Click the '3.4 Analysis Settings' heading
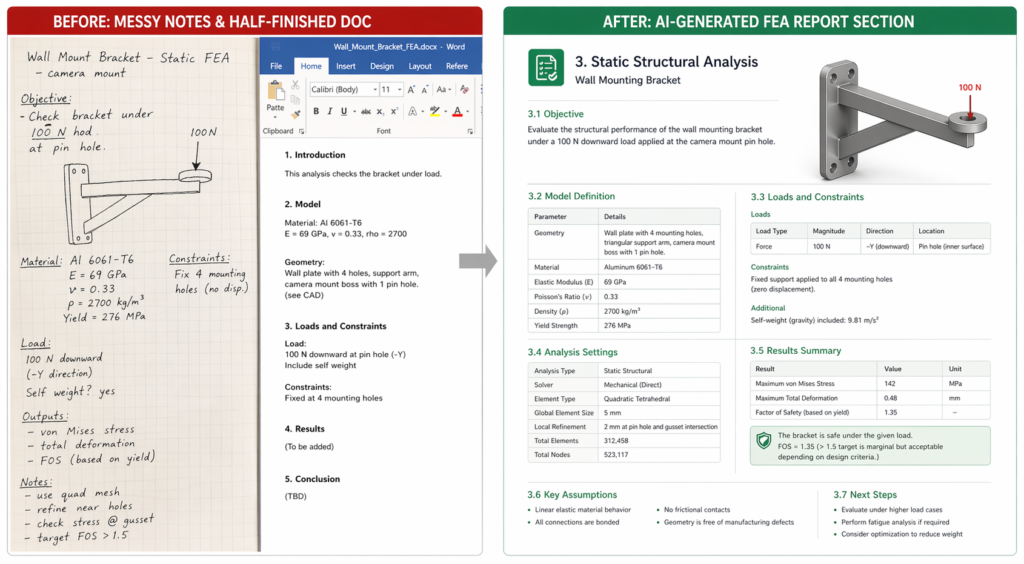Image resolution: width=1024 pixels, height=564 pixels. coord(573,352)
